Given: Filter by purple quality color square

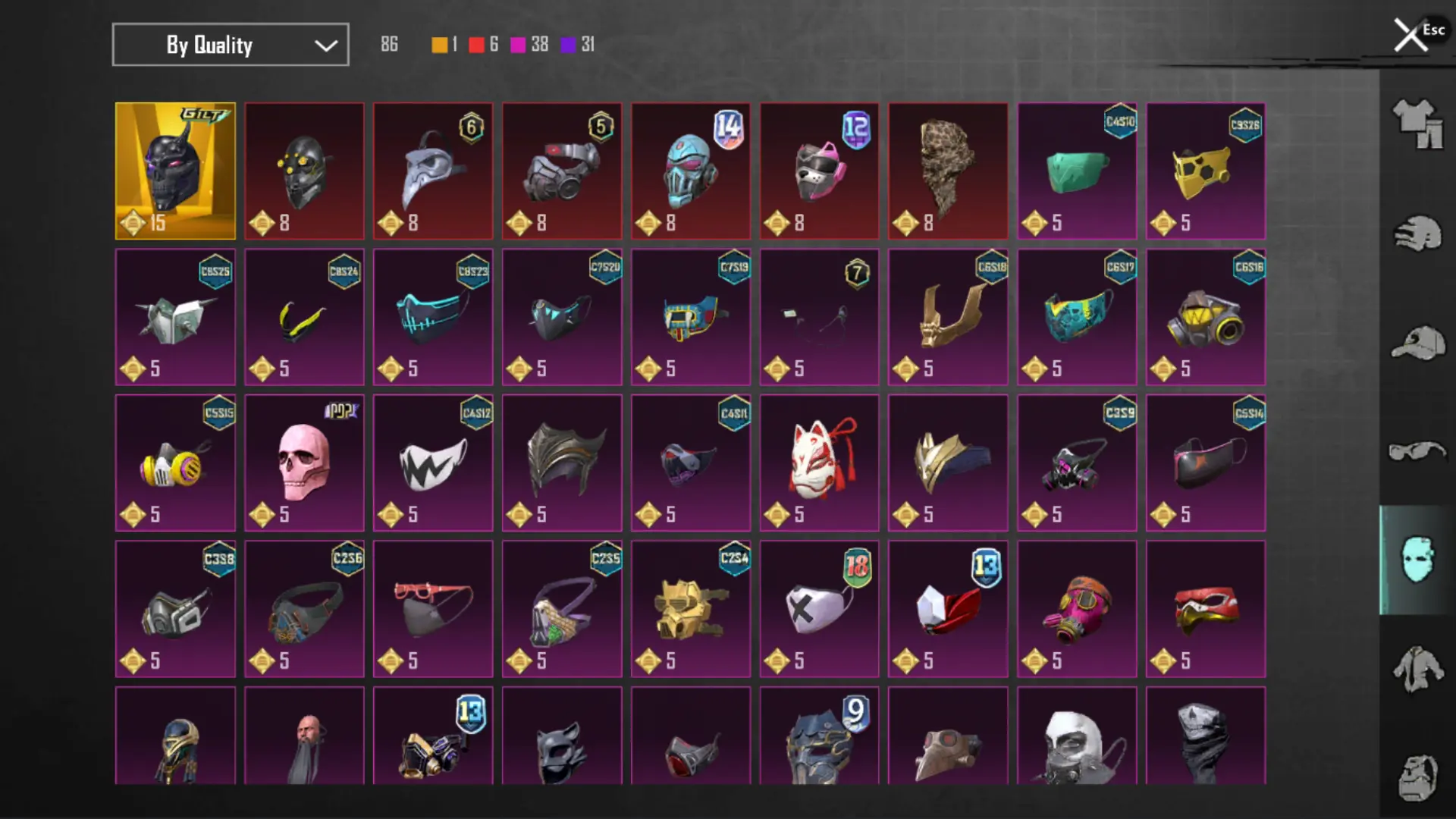Looking at the screenshot, I should click(568, 45).
